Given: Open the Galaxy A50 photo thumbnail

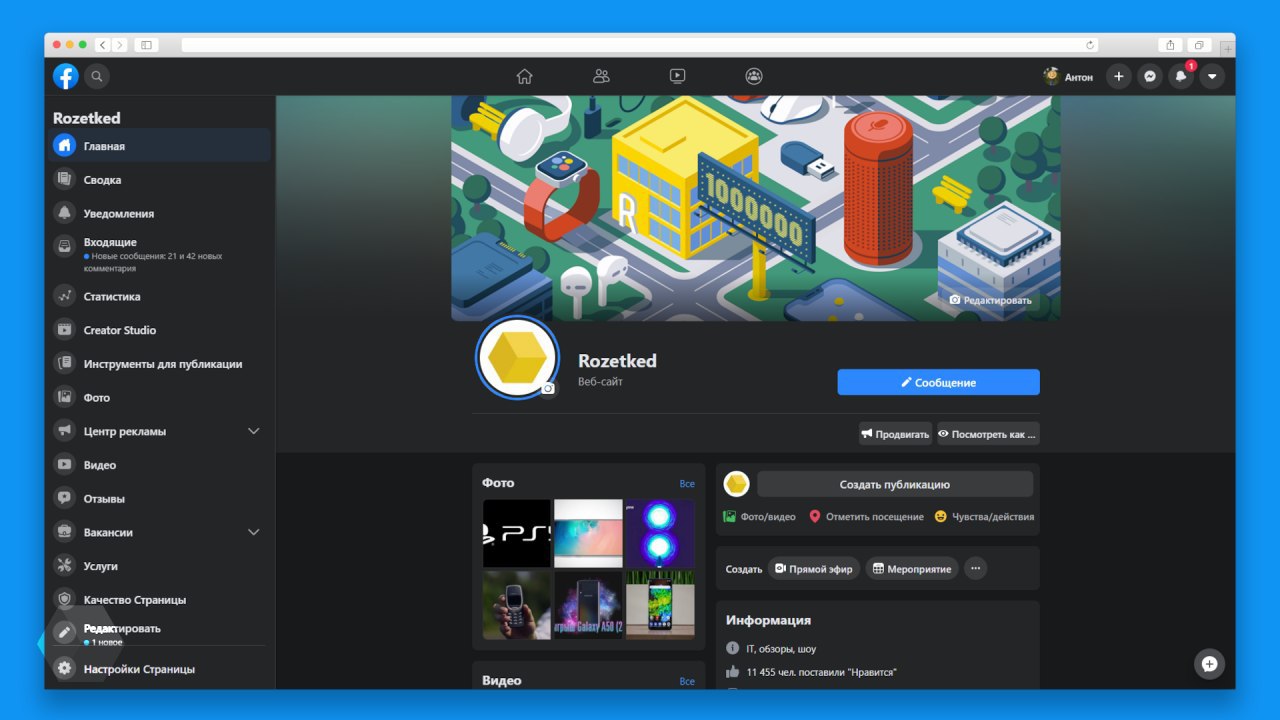Looking at the screenshot, I should (x=588, y=605).
